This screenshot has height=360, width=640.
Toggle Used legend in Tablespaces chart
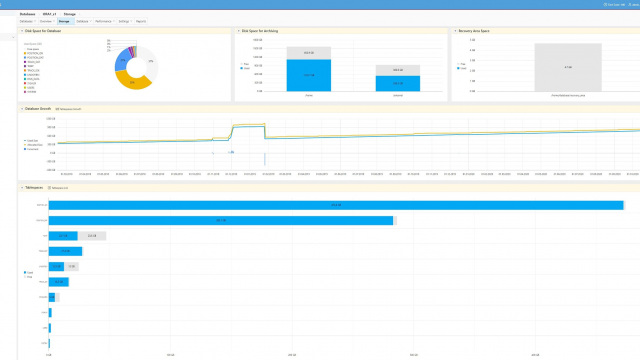(x=28, y=272)
